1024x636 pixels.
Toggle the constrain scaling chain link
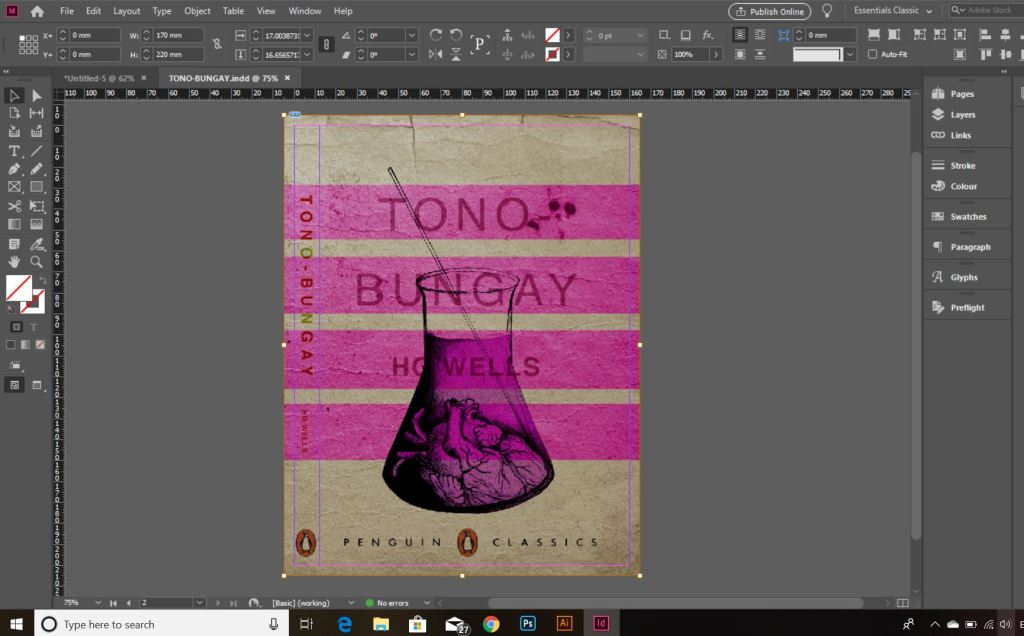326,44
